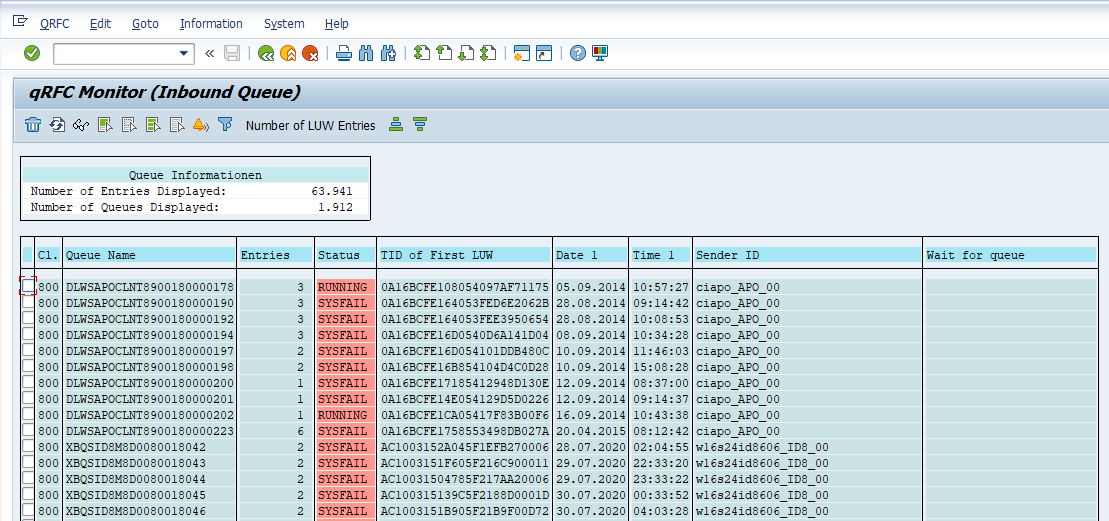
Task: Expand the command field with double chevron
Action: pyautogui.click(x=209, y=53)
